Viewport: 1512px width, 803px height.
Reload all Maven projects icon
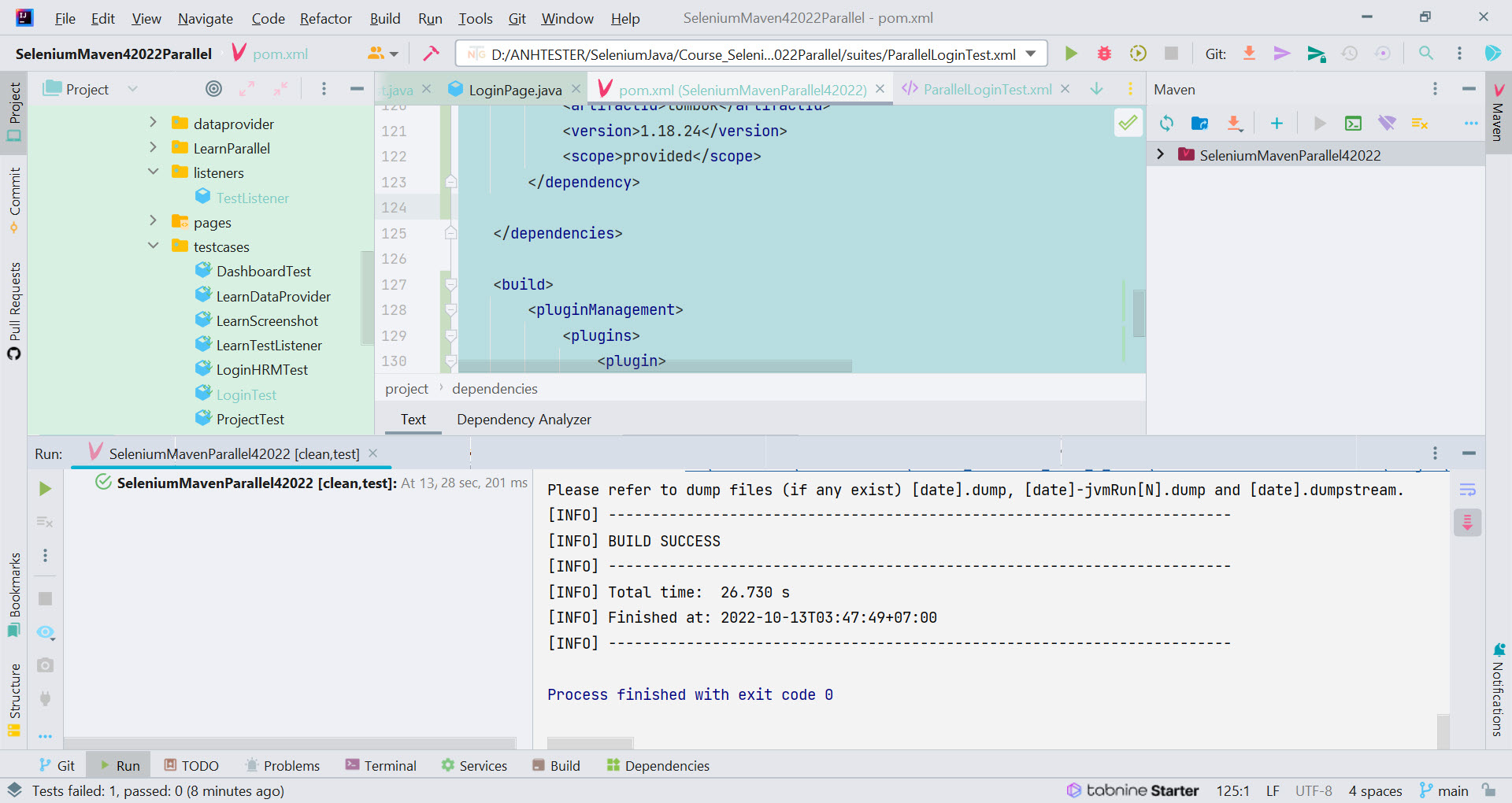point(1166,124)
